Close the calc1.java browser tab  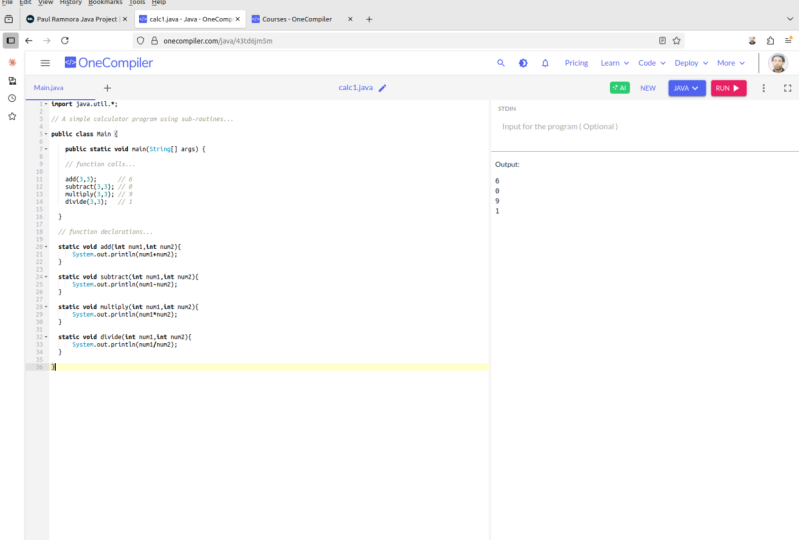click(237, 19)
